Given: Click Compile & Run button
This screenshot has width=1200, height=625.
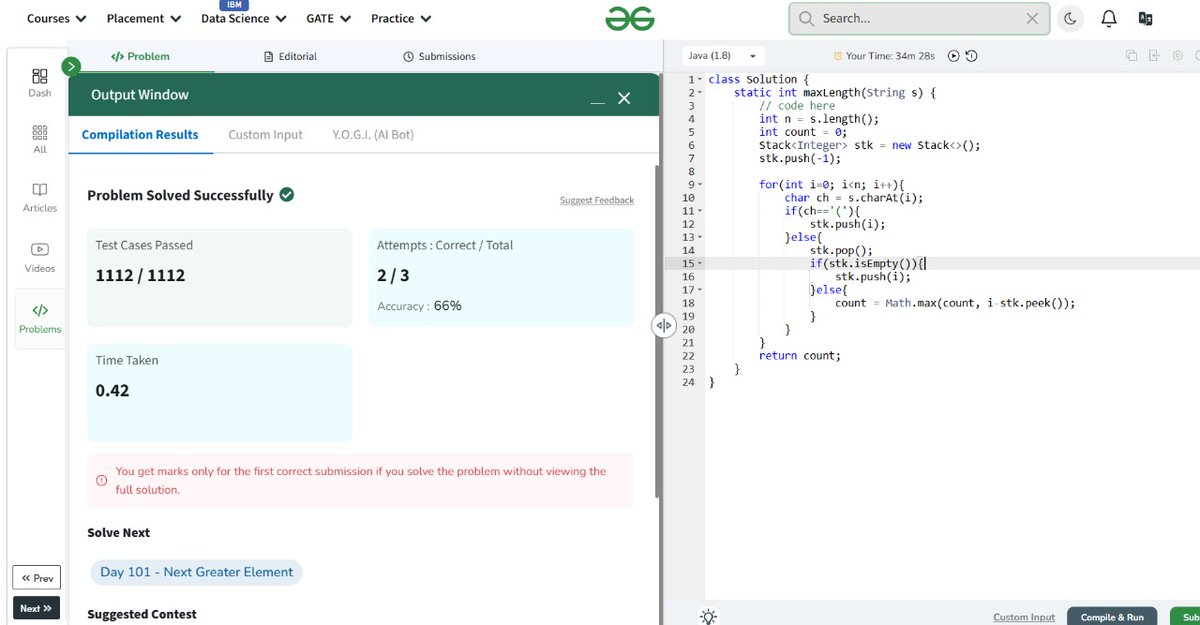Looking at the screenshot, I should click(x=1112, y=616).
